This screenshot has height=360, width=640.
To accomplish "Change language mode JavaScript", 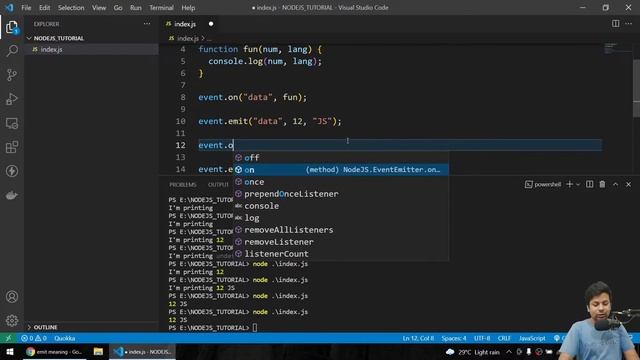I will point(532,338).
